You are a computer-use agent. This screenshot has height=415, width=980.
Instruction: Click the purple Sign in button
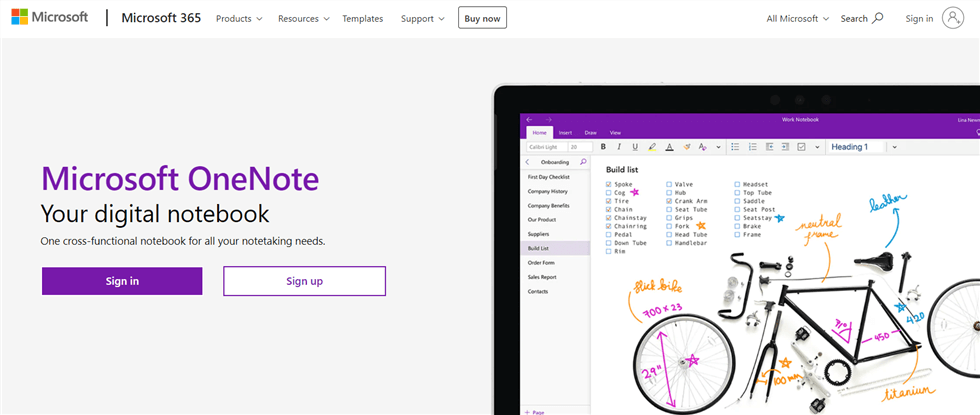122,281
